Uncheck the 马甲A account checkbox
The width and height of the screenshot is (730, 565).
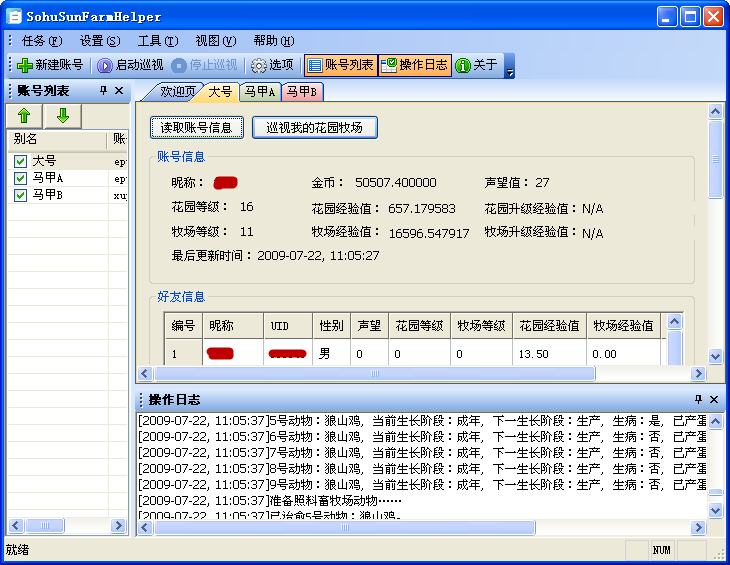20,178
